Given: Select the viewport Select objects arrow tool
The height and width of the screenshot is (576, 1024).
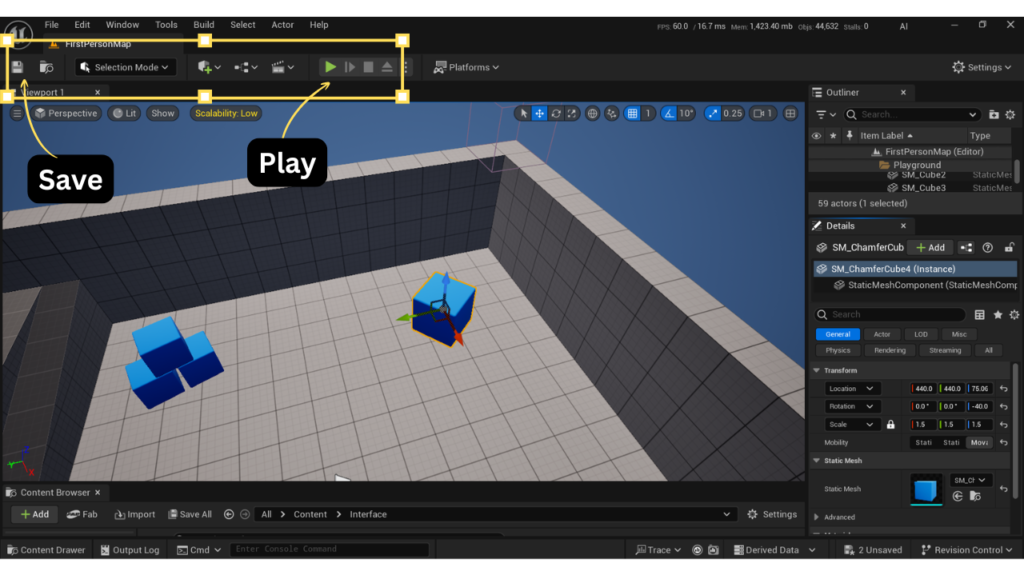Looking at the screenshot, I should coord(523,114).
